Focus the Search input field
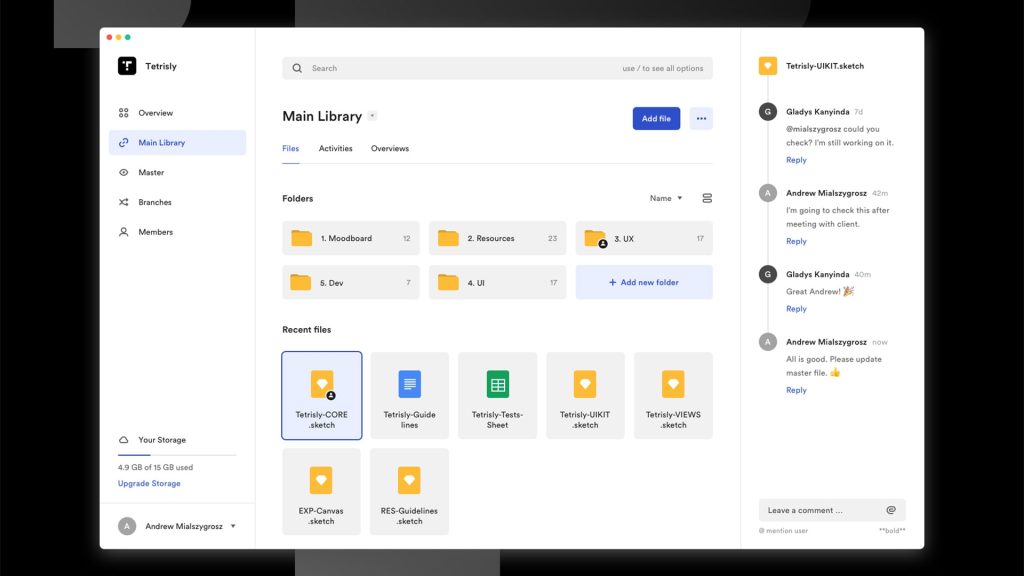Image resolution: width=1024 pixels, height=576 pixels. 460,68
